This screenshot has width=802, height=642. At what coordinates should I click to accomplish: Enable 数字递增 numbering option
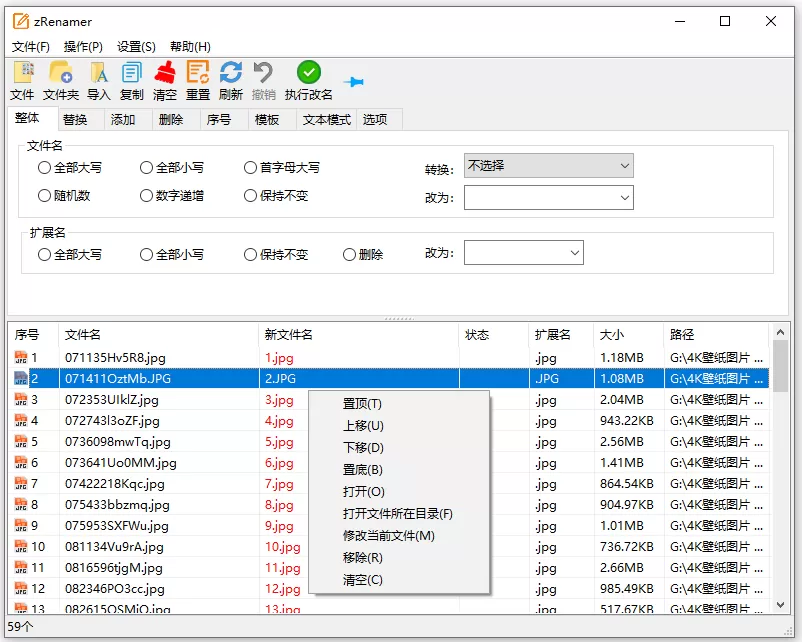click(x=144, y=195)
